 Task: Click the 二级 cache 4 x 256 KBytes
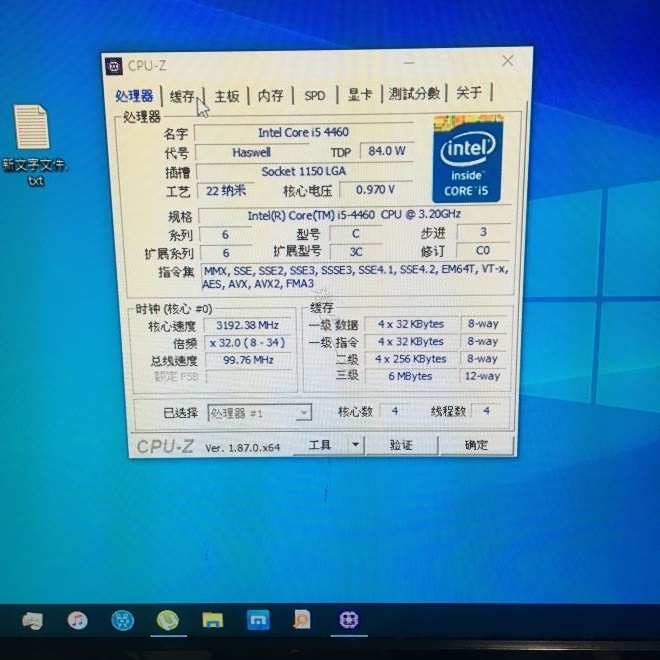pyautogui.click(x=411, y=359)
